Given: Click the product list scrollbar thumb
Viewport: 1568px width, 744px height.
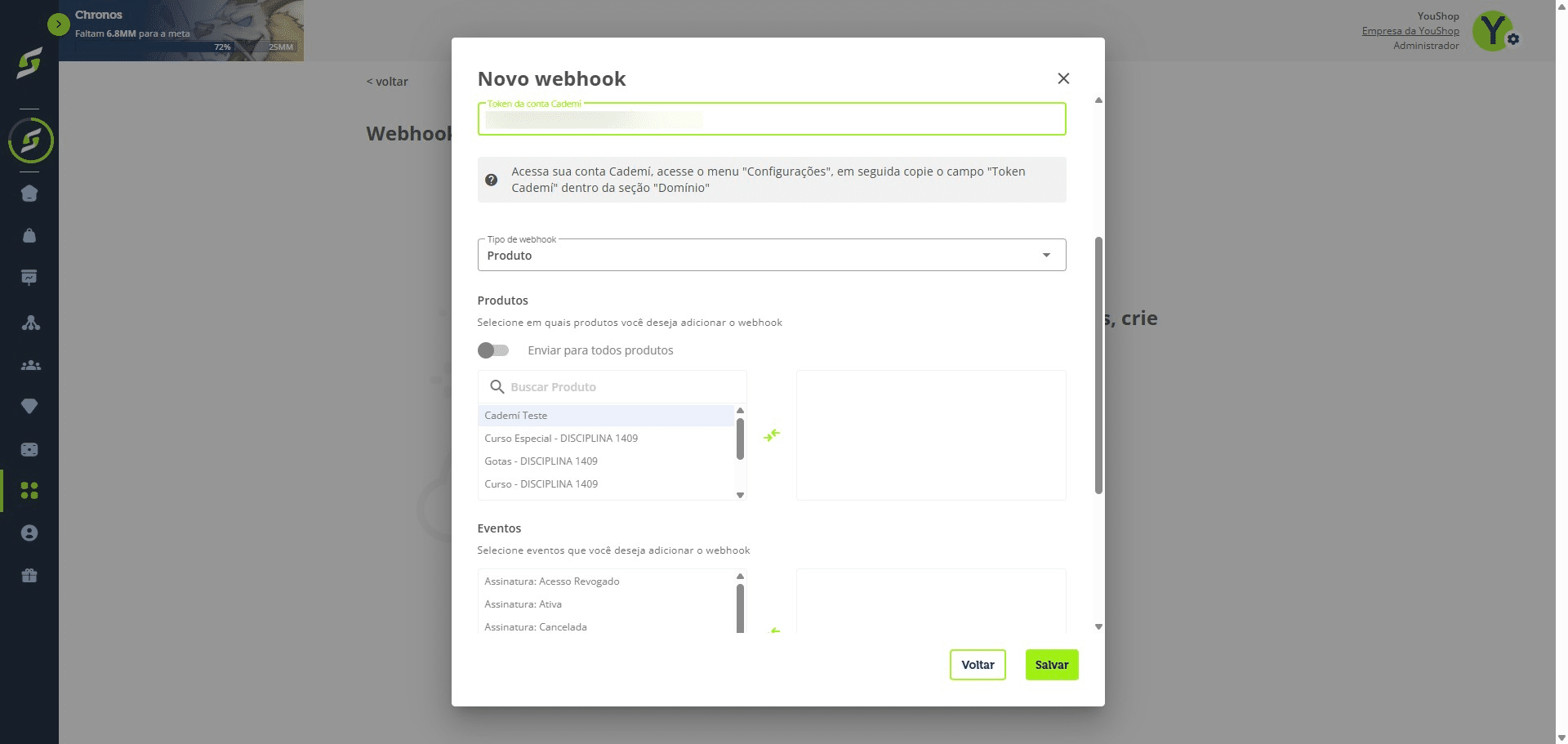Looking at the screenshot, I should pyautogui.click(x=740, y=439).
